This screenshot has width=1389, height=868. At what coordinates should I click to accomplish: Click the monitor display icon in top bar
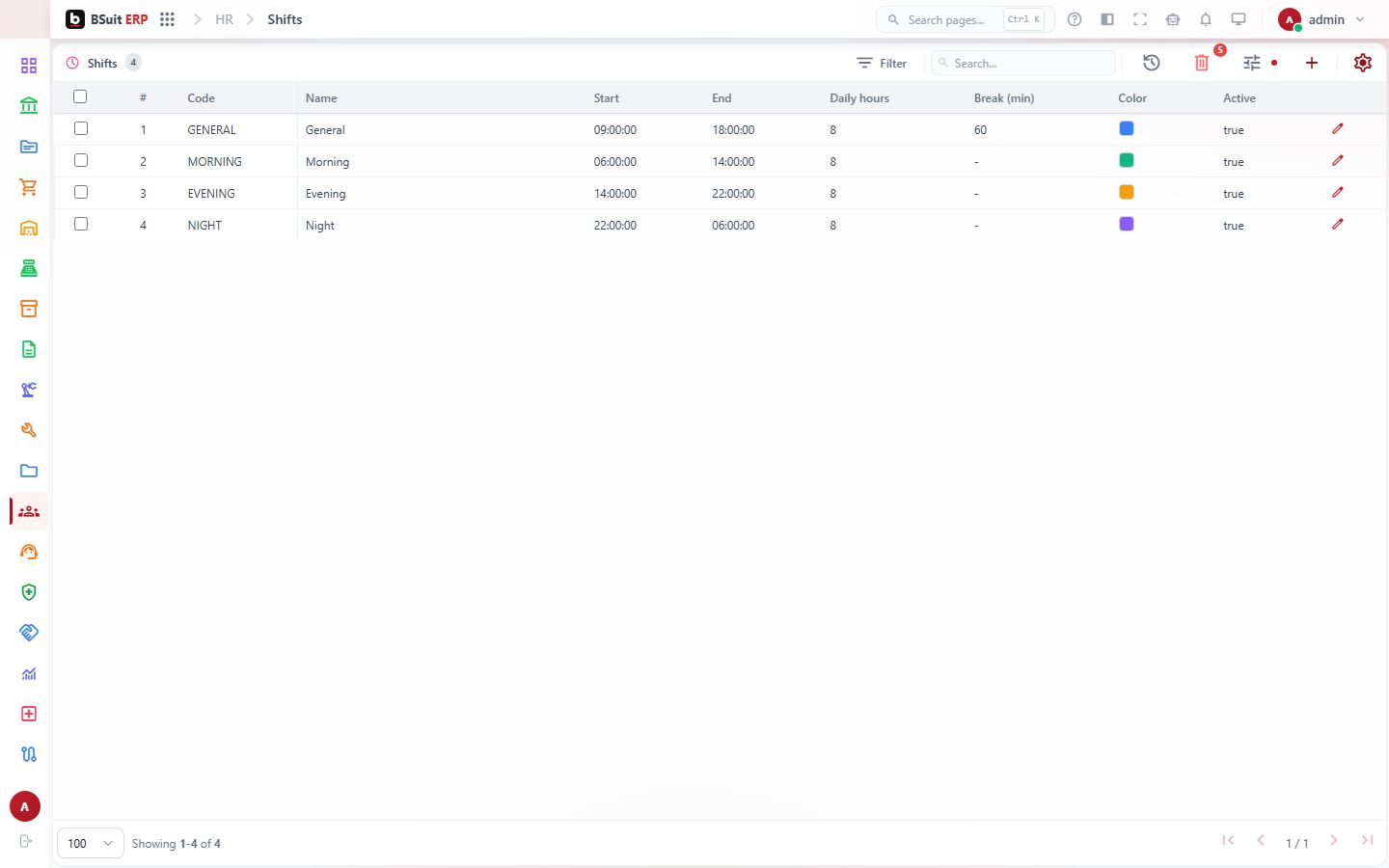[1239, 19]
